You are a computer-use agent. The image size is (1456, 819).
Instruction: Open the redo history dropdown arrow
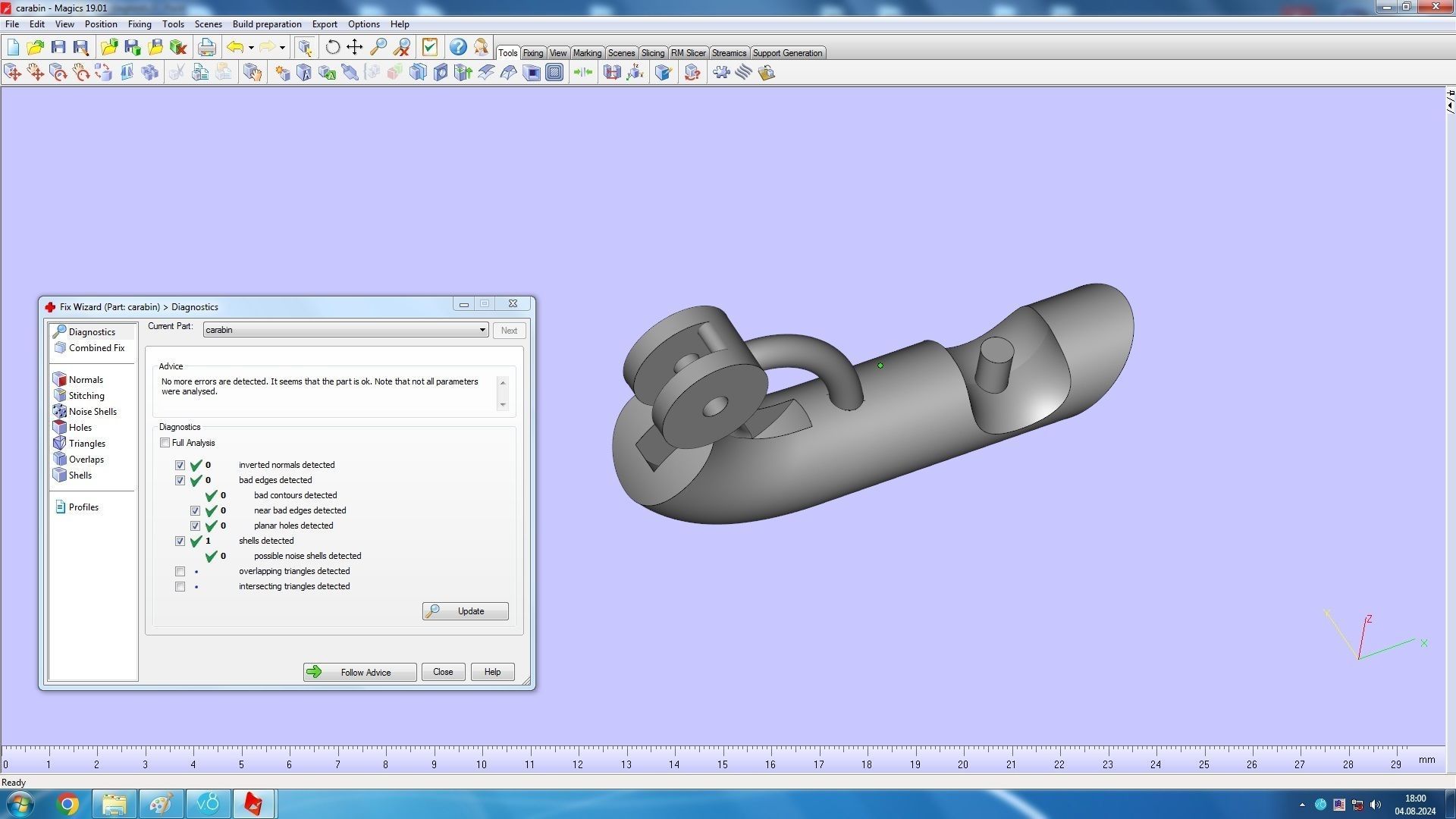tap(282, 48)
